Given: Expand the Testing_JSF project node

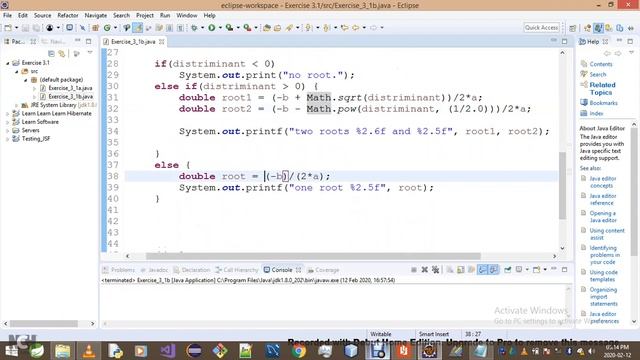Looking at the screenshot, I should (x=7, y=139).
